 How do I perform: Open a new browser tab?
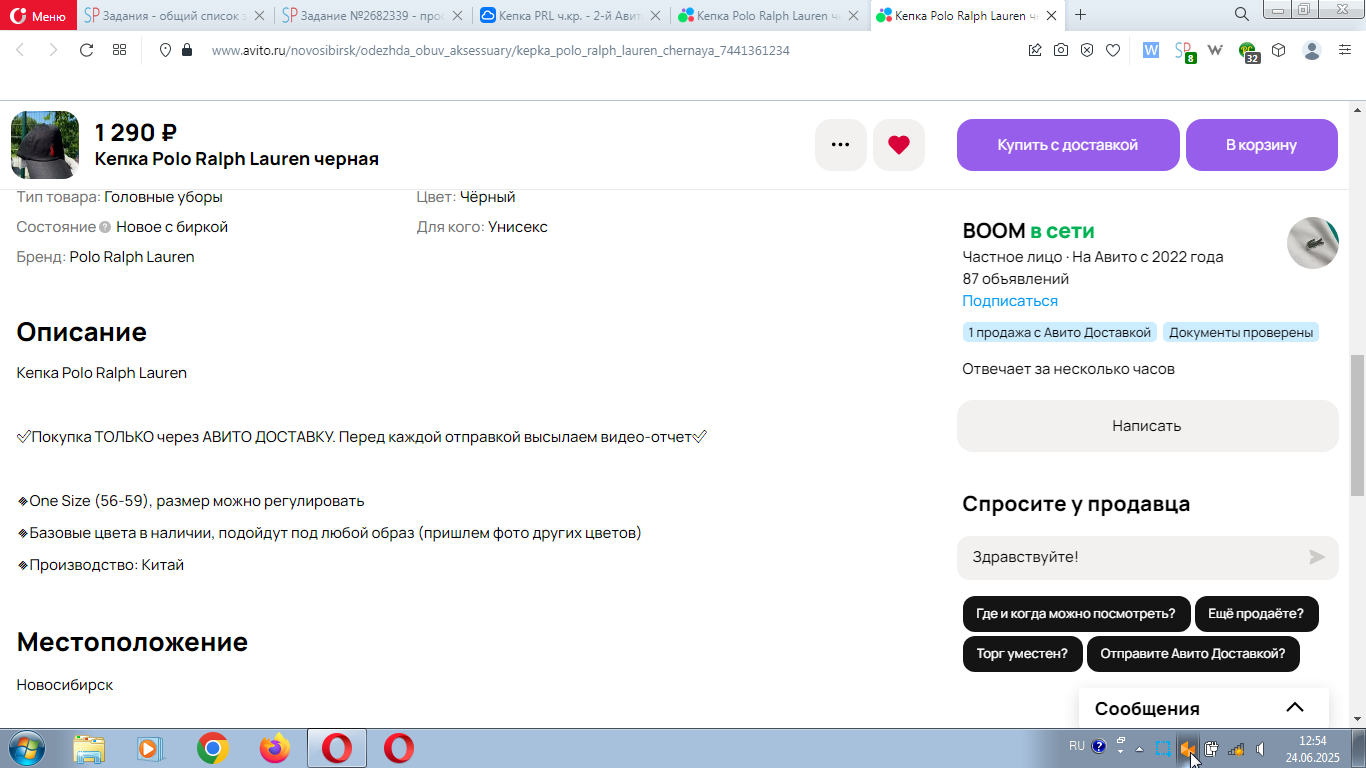point(1080,15)
